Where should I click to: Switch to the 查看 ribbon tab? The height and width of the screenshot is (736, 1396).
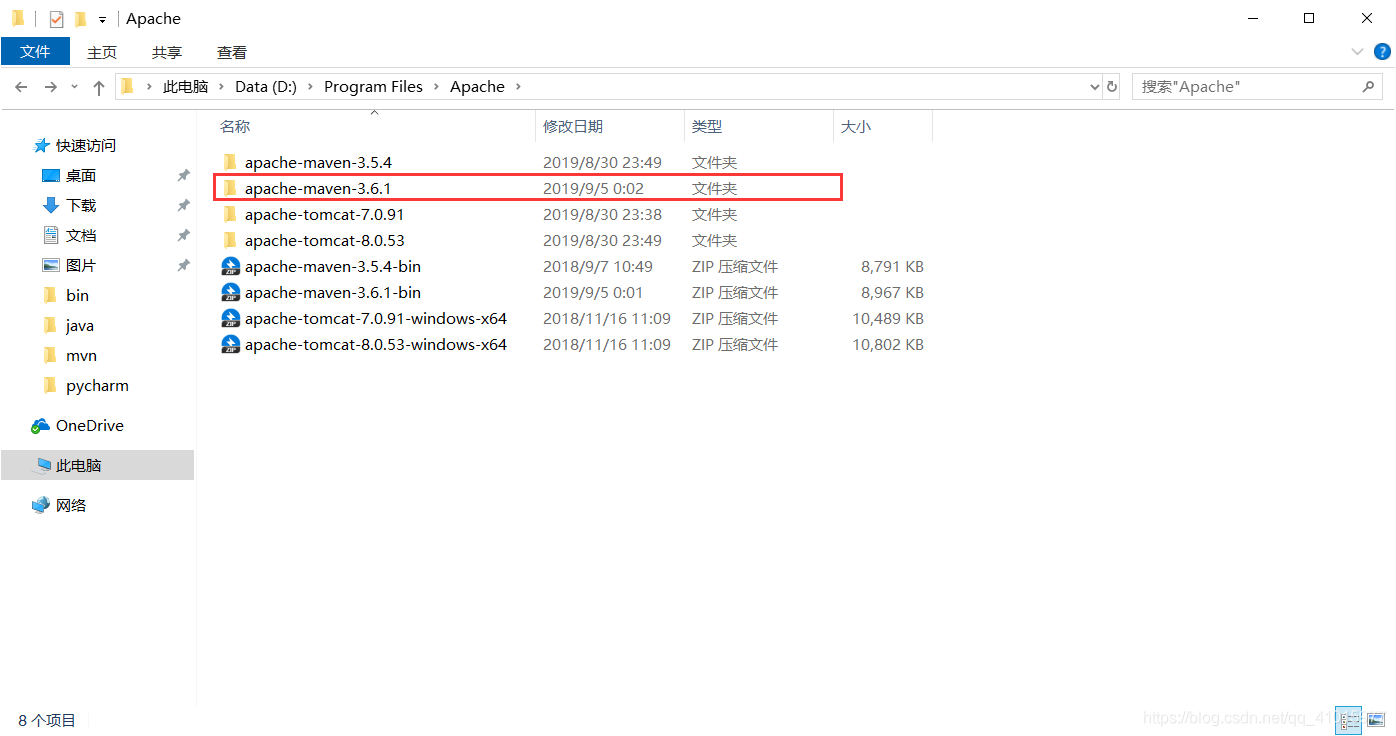coord(232,52)
